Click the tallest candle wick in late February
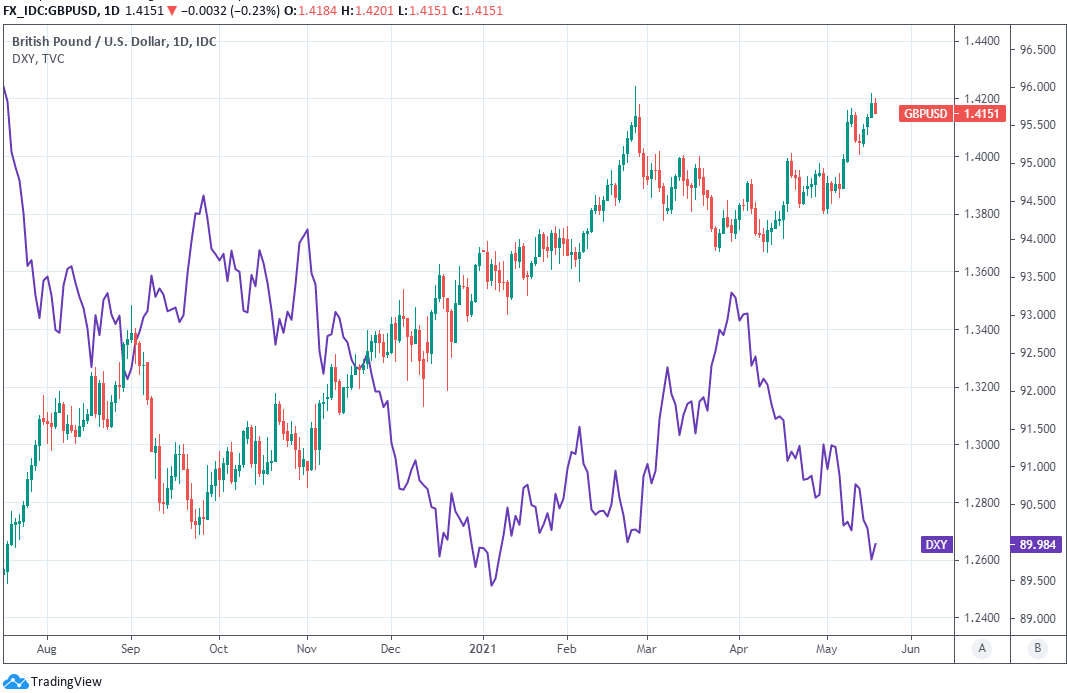Screen dimensions: 1067x693 tap(636, 100)
